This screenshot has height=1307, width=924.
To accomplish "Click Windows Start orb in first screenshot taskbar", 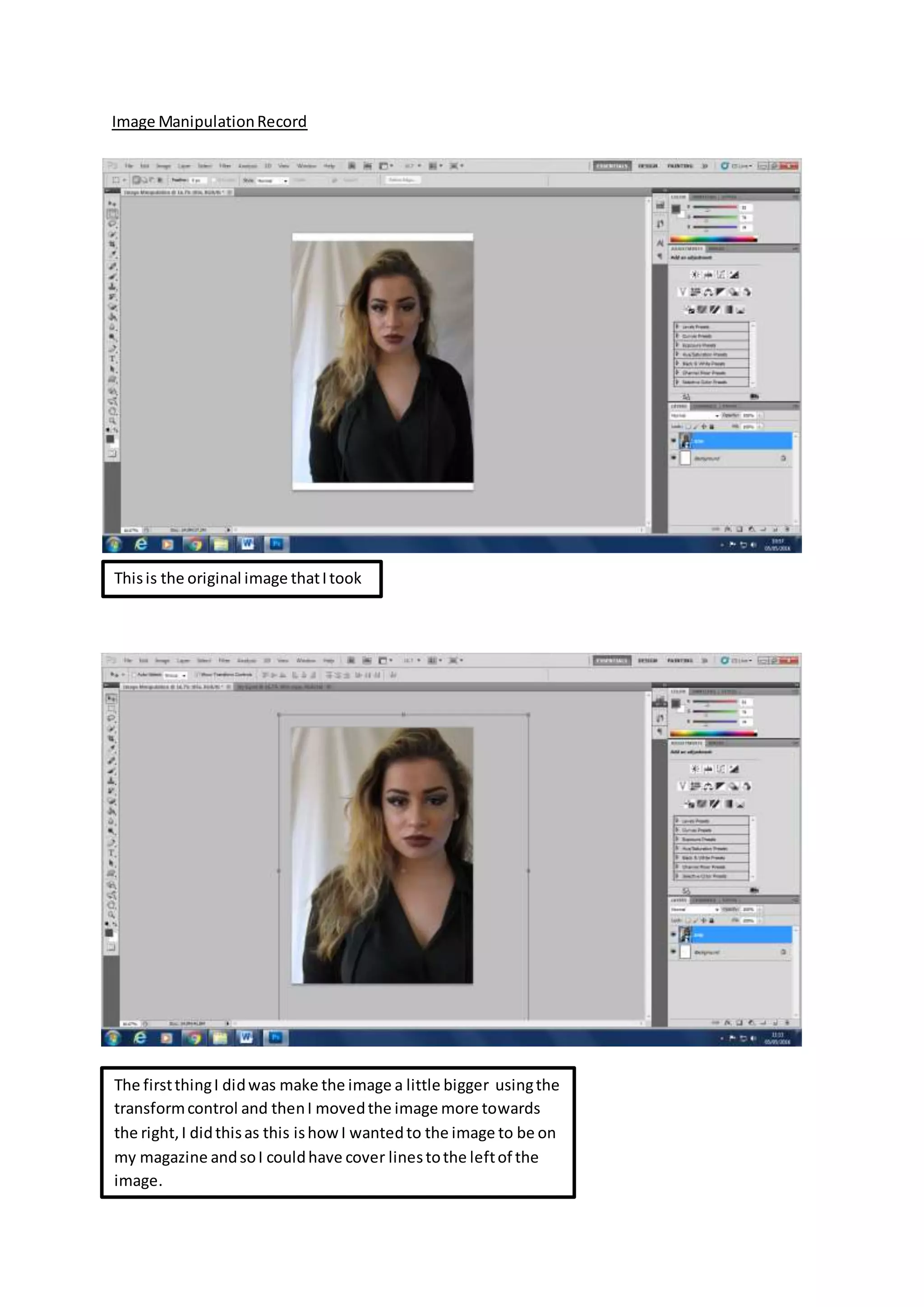I will point(114,545).
